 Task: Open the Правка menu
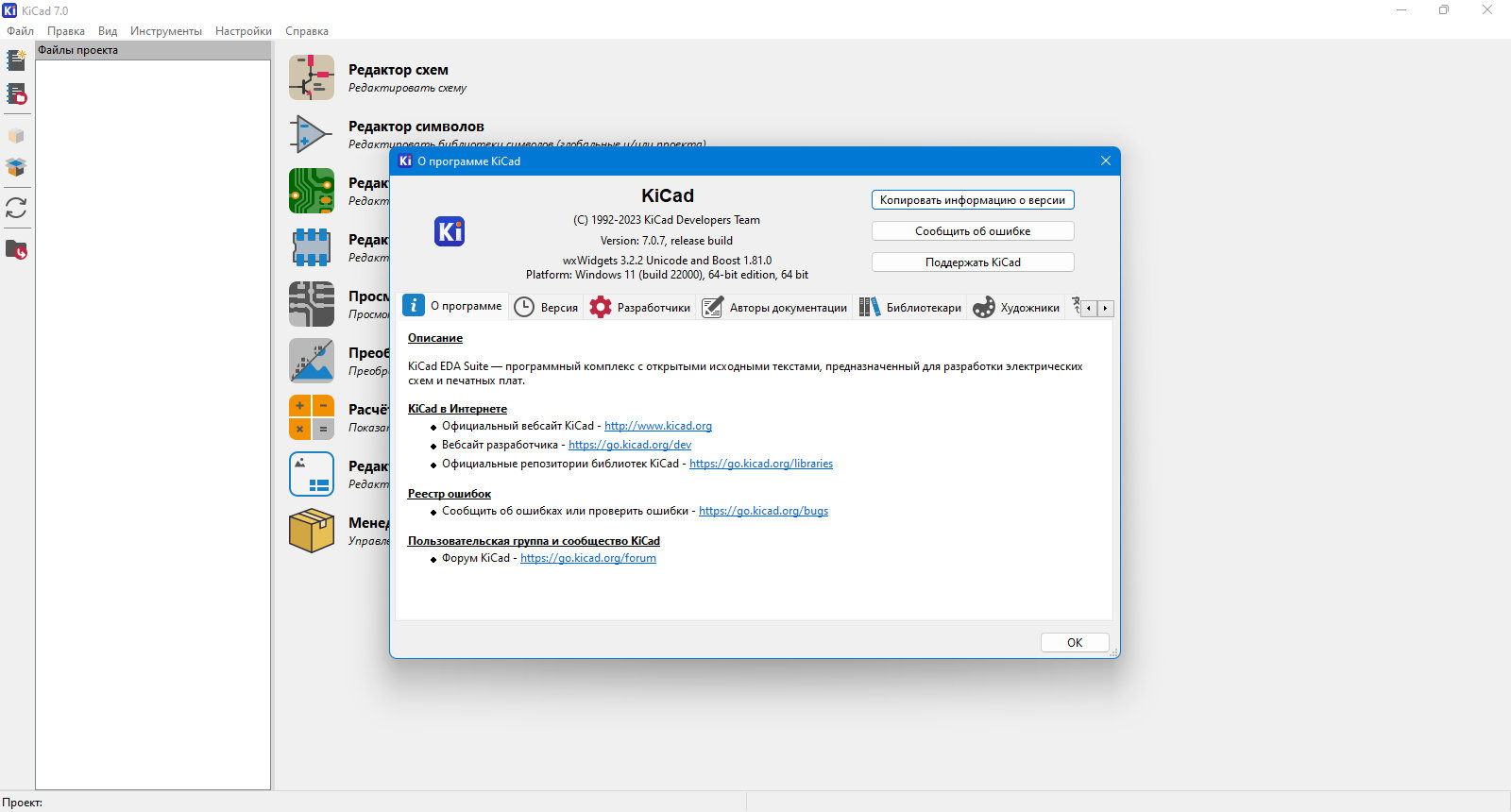pyautogui.click(x=66, y=31)
